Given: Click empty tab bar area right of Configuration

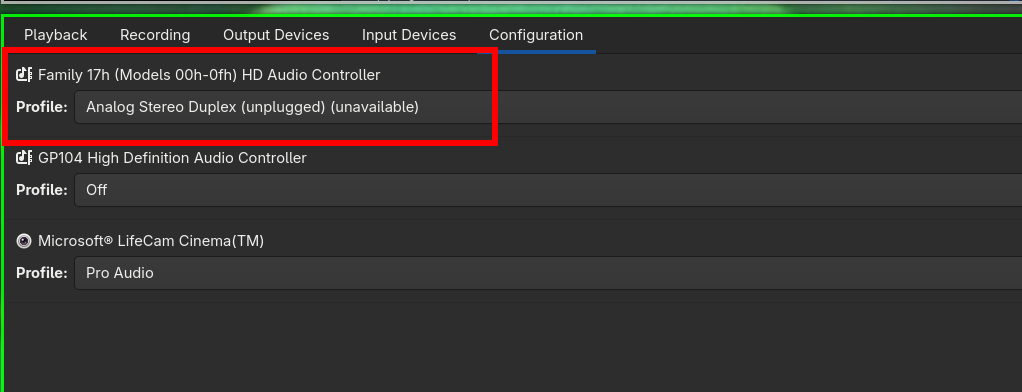Looking at the screenshot, I should (x=808, y=35).
